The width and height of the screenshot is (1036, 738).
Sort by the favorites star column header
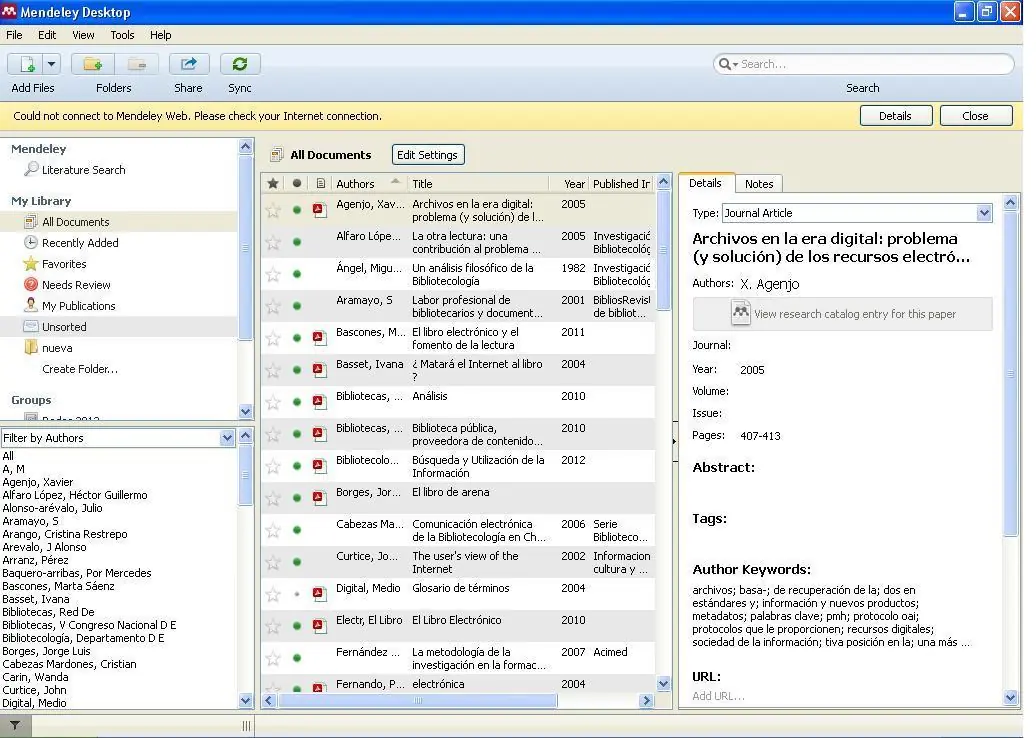point(272,184)
